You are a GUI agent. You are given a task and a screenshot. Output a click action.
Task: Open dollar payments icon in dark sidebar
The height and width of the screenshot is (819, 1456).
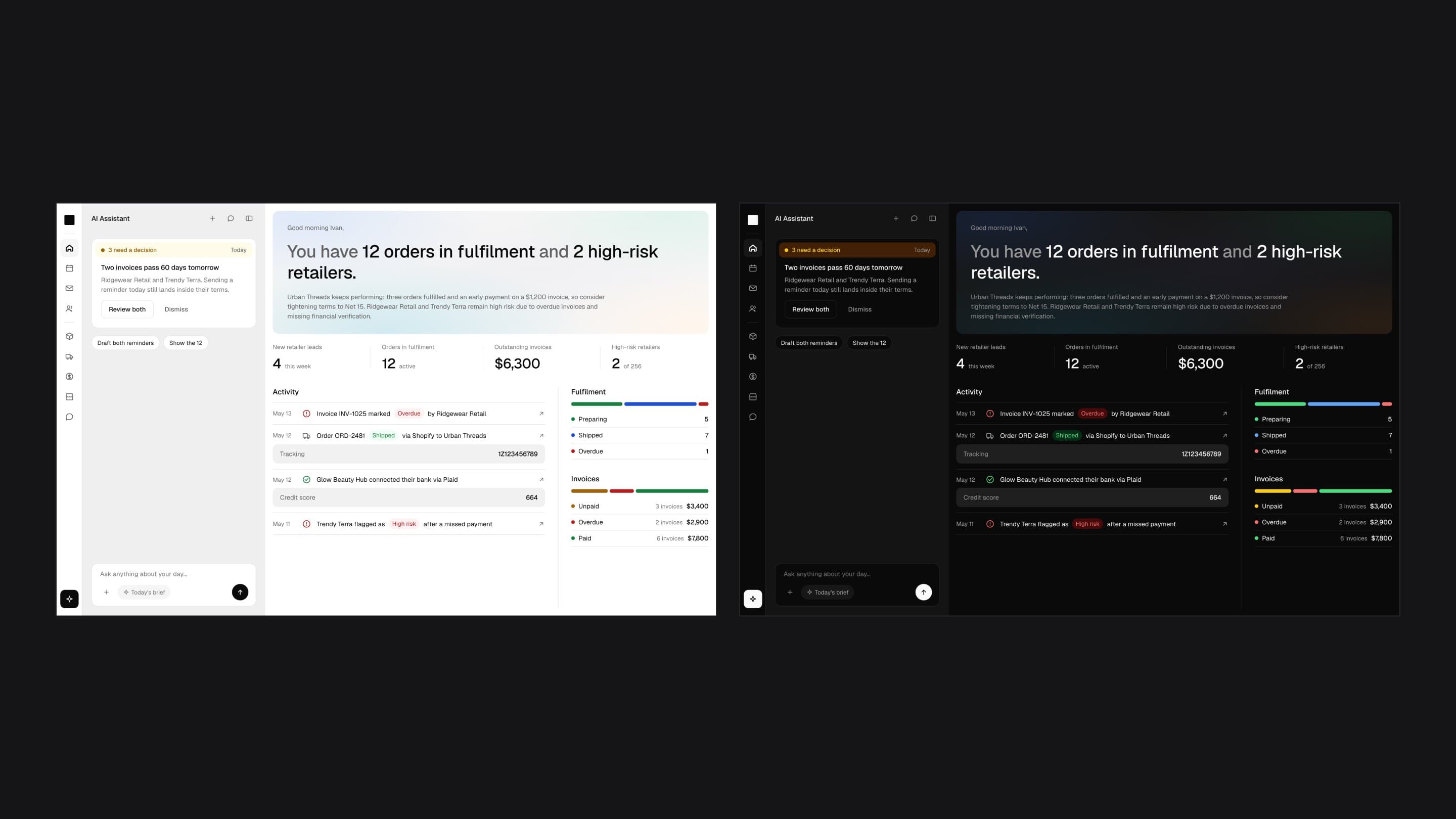[x=753, y=377]
